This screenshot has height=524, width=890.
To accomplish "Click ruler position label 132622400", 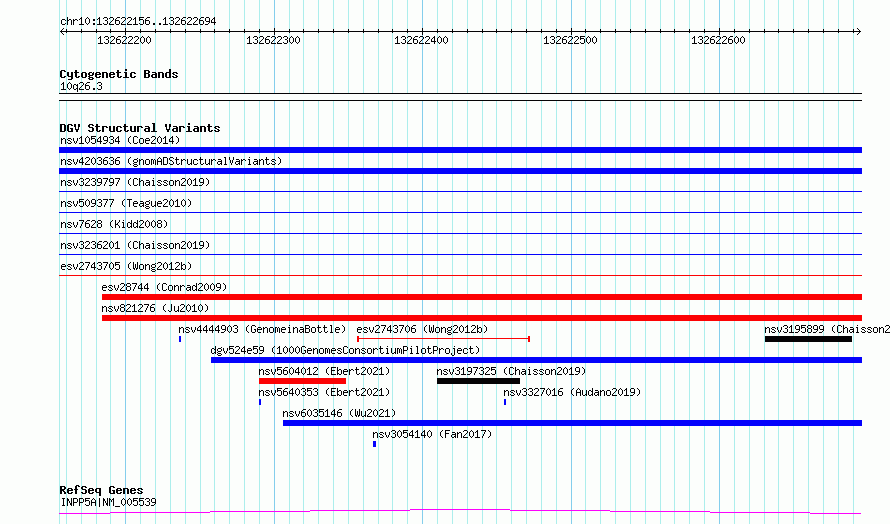I will pos(421,40).
